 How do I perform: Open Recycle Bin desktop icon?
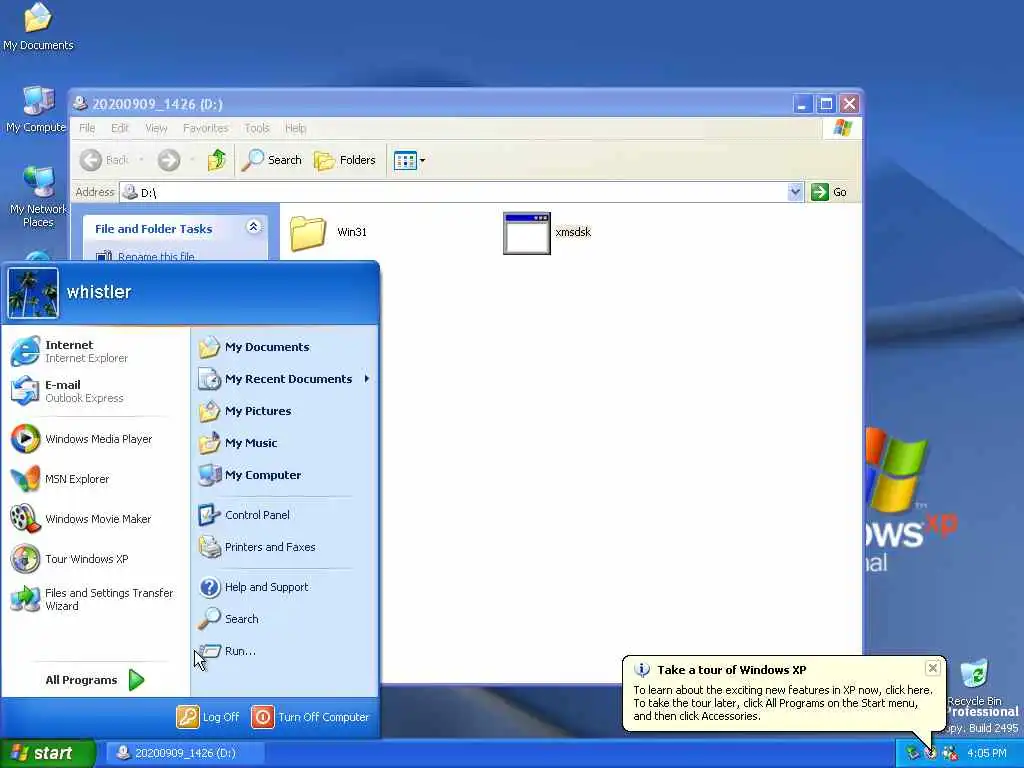[974, 682]
